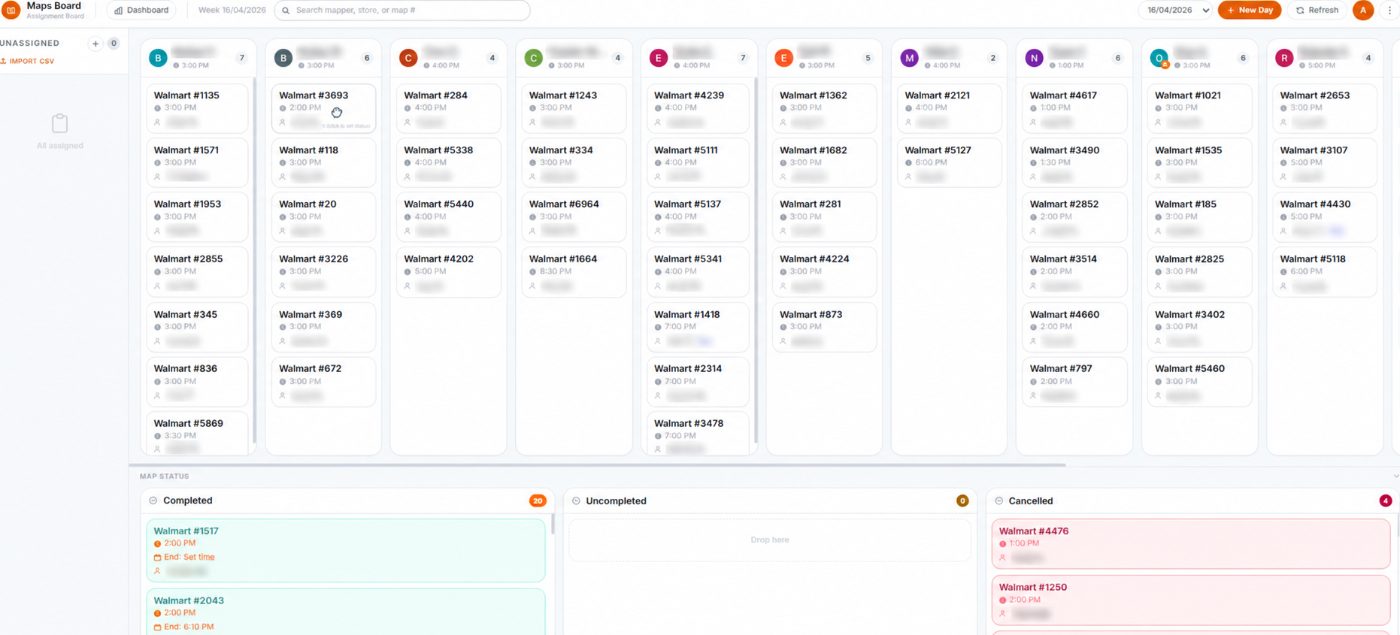Viewport: 1400px width, 635px height.
Task: Open Walmart #4617 card
Action: [1074, 108]
